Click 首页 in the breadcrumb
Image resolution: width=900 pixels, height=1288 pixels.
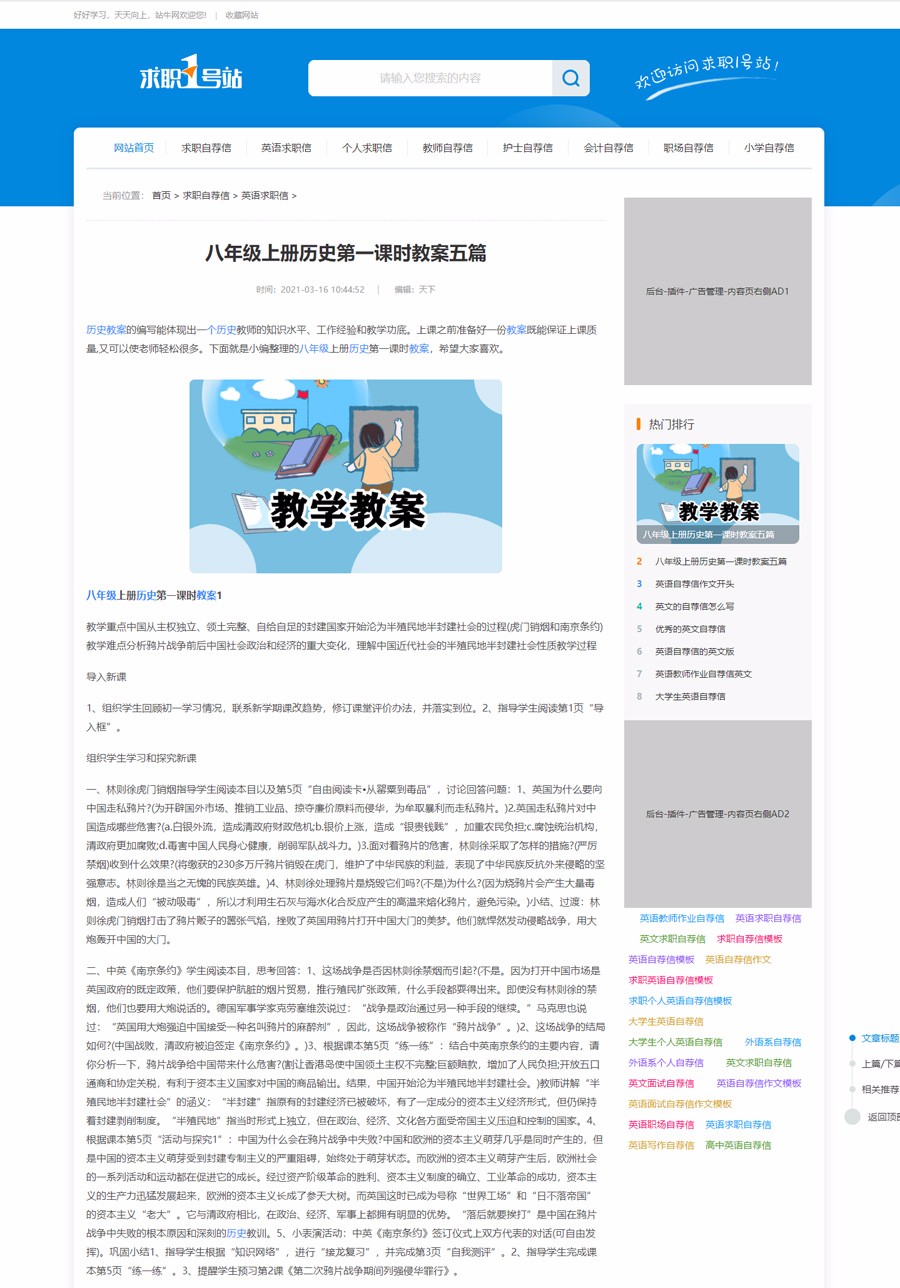[x=161, y=196]
